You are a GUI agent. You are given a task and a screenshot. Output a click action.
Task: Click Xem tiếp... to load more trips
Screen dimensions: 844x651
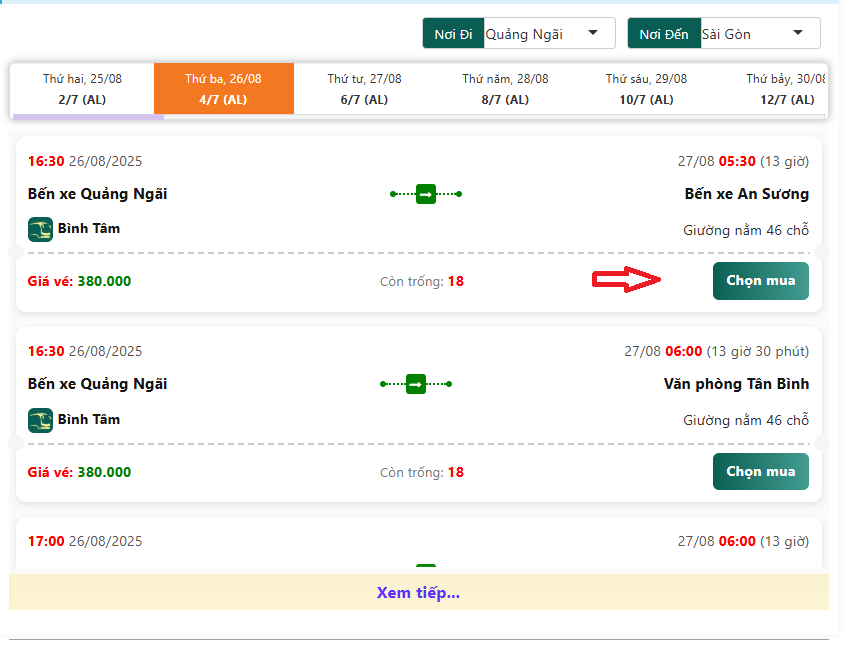coord(418,593)
